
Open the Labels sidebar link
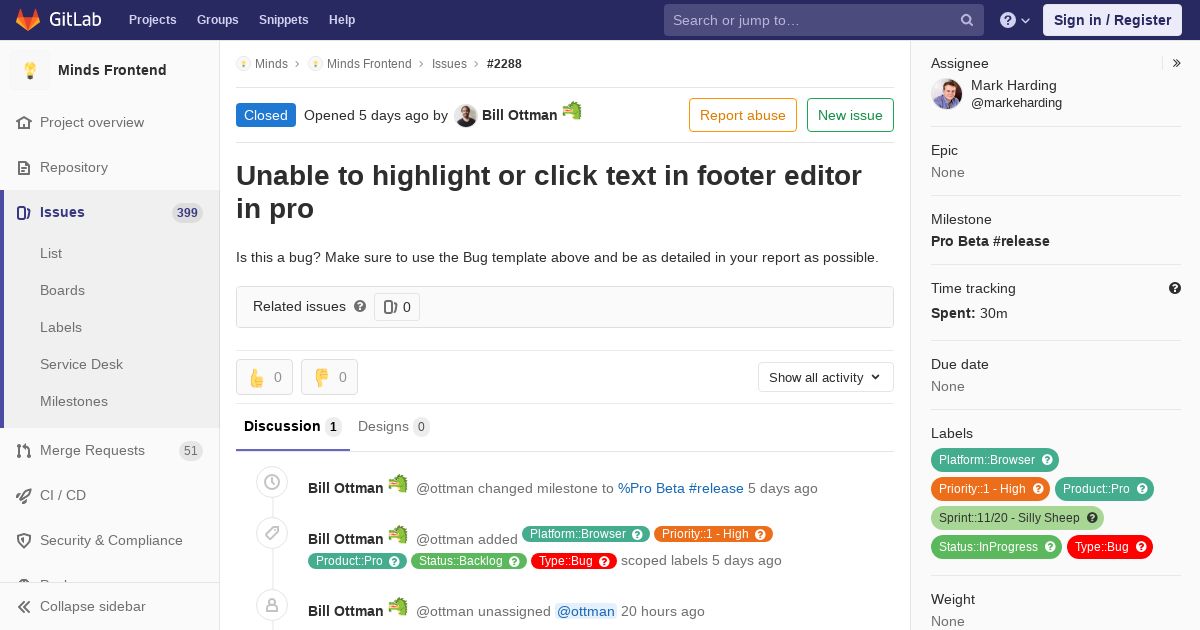point(61,328)
